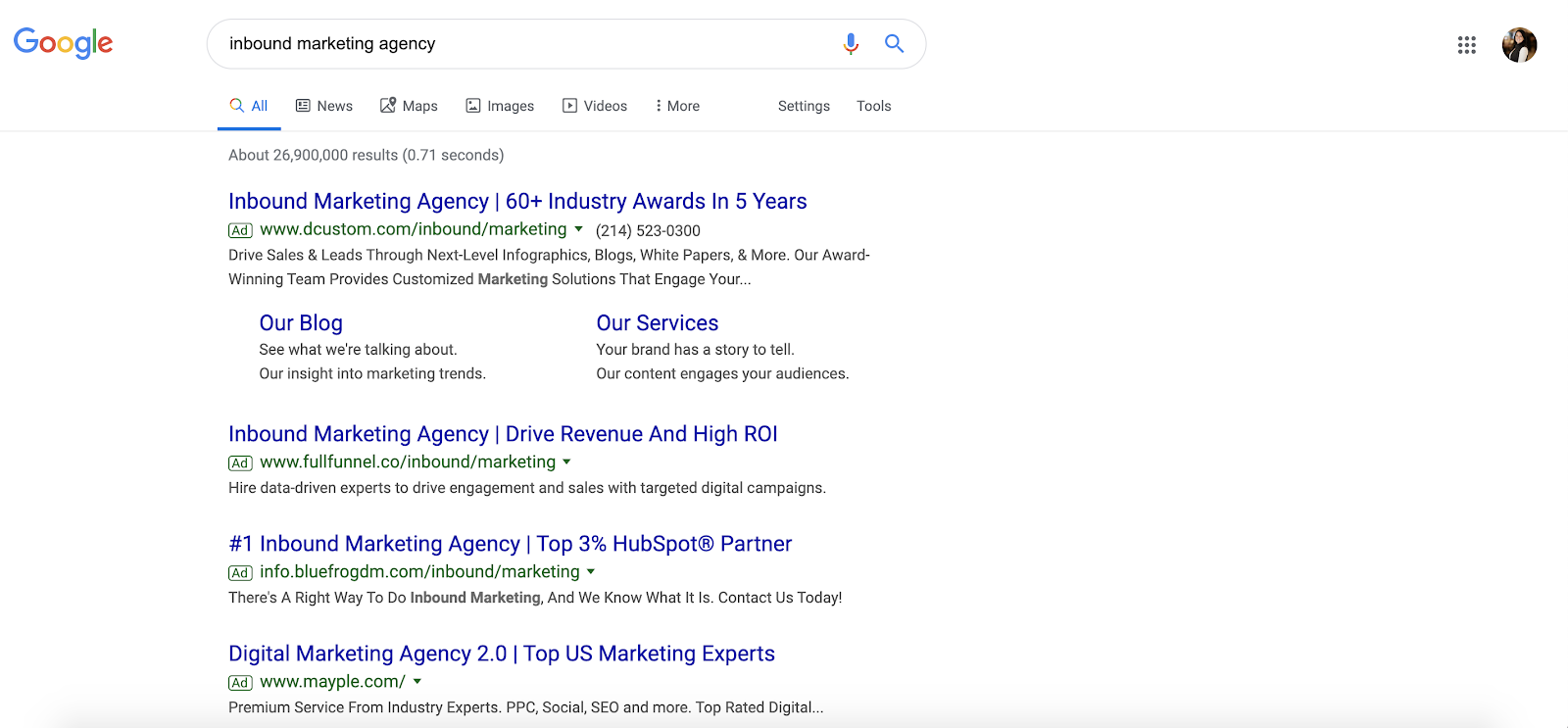
Task: Click the 'Drive Sales & Leads' description
Action: pyautogui.click(x=549, y=267)
